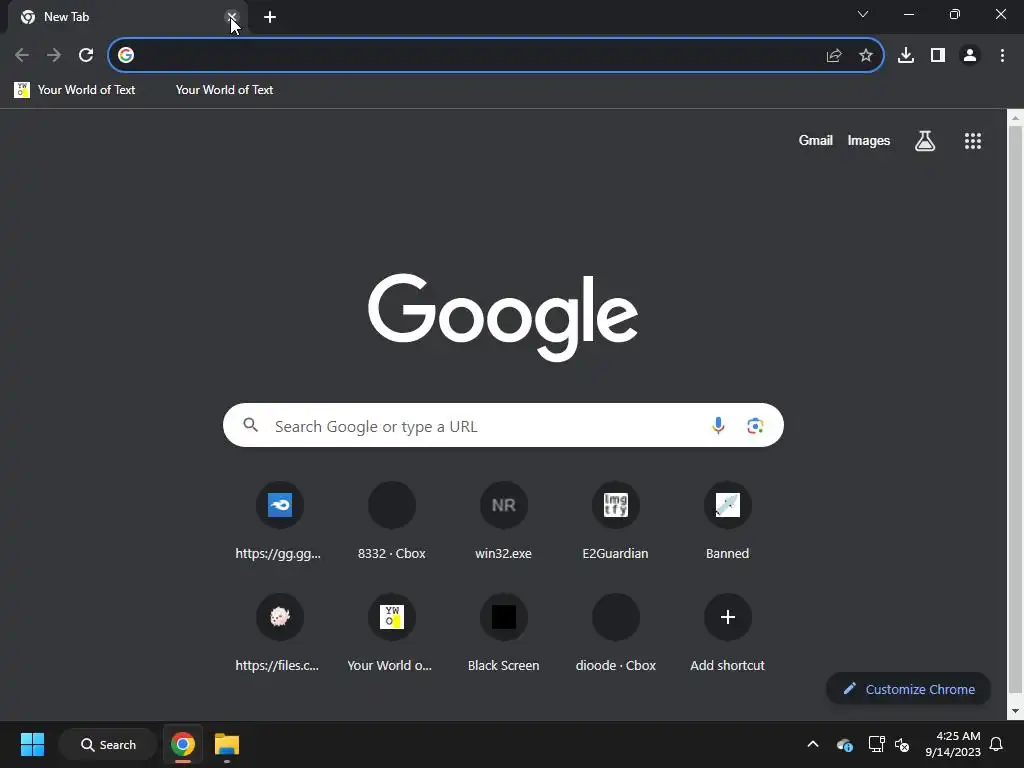Search by image with Google Lens icon
The width and height of the screenshot is (1024, 768).
point(756,426)
